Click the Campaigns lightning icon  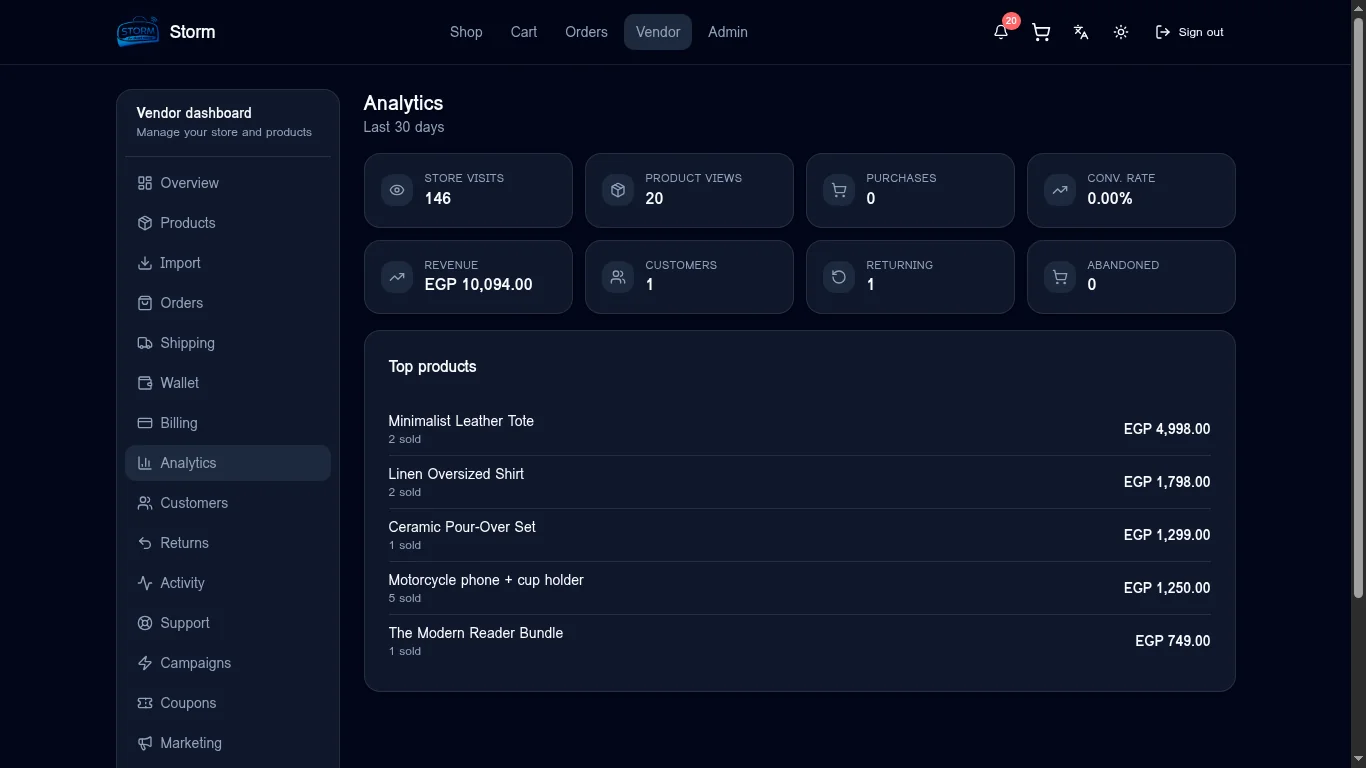point(145,663)
